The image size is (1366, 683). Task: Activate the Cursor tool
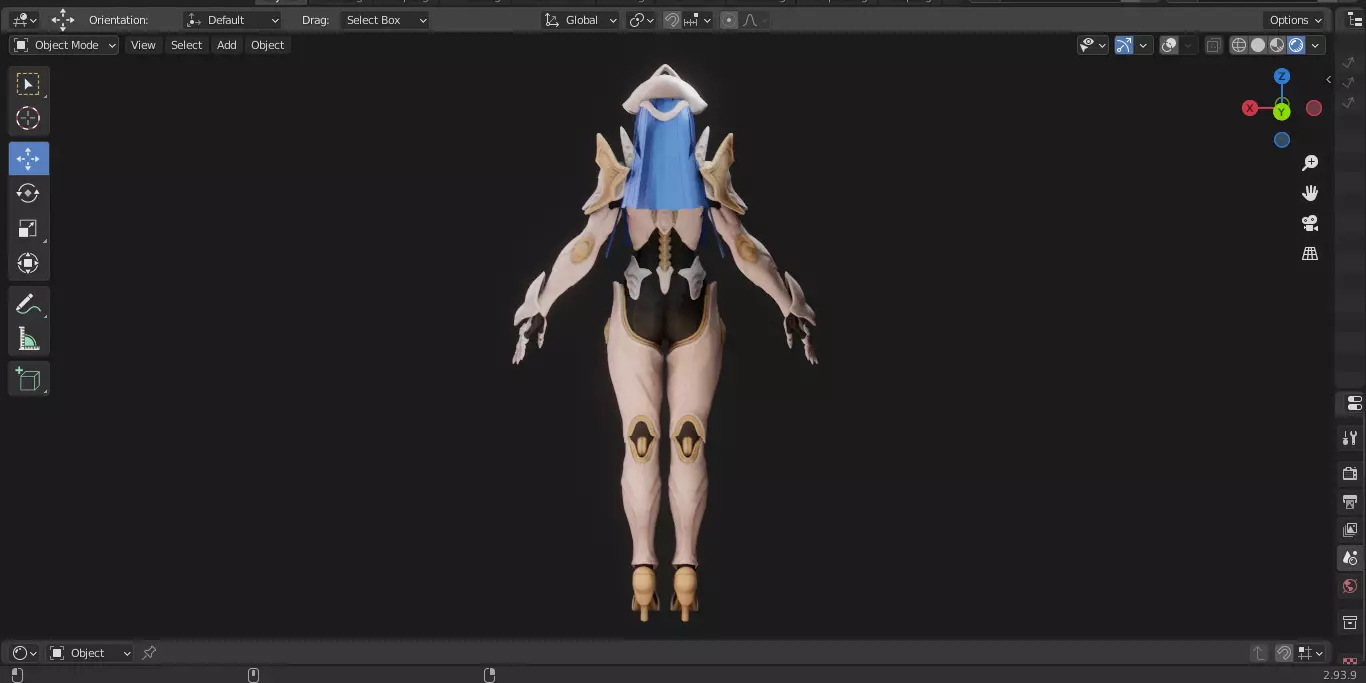tap(28, 118)
